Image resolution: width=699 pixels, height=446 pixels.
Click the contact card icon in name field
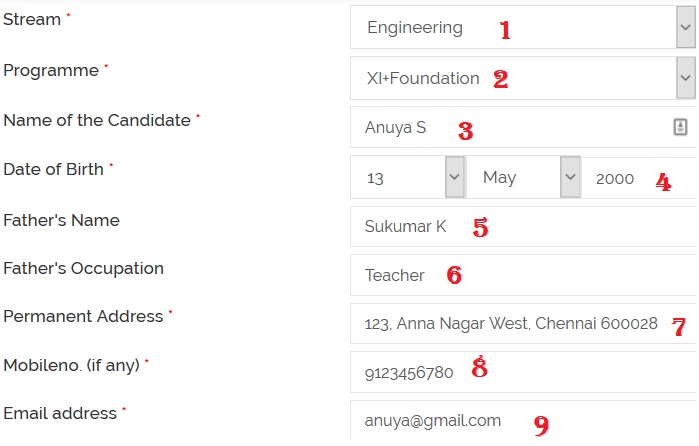coord(680,127)
